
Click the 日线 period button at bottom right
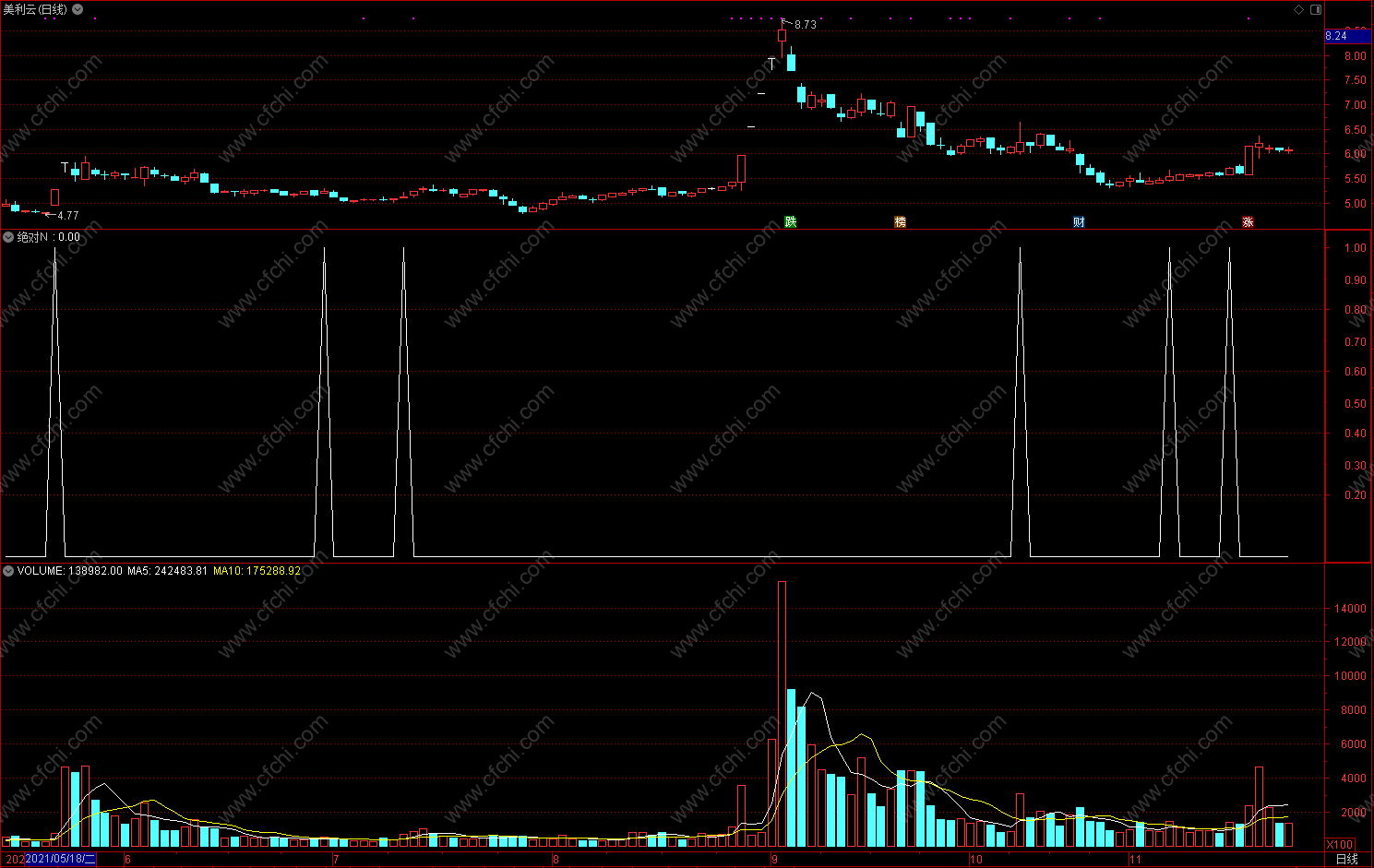coord(1347,859)
